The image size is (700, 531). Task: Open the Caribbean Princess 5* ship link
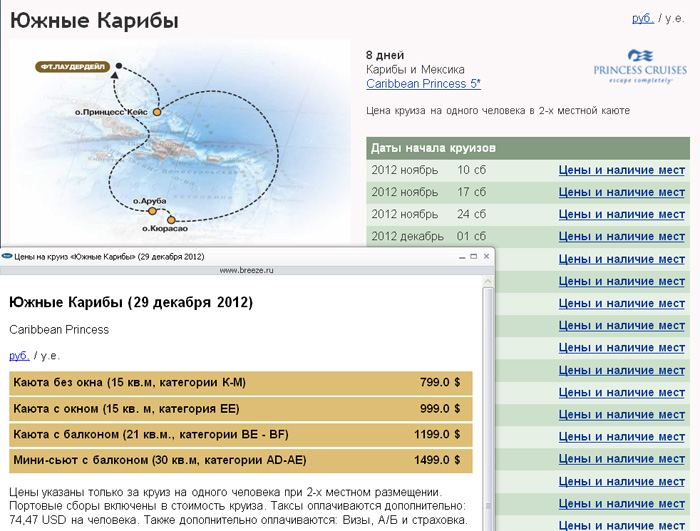click(423, 84)
